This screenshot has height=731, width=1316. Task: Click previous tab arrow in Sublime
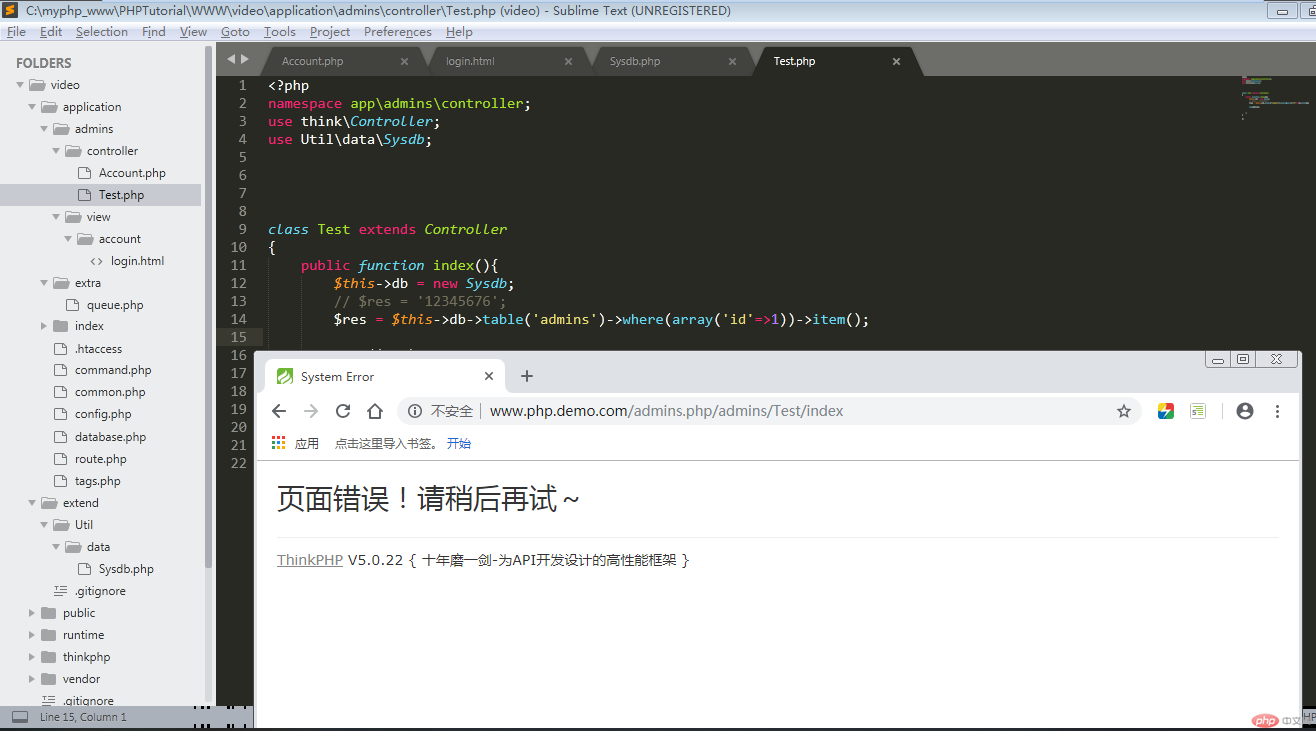point(229,60)
